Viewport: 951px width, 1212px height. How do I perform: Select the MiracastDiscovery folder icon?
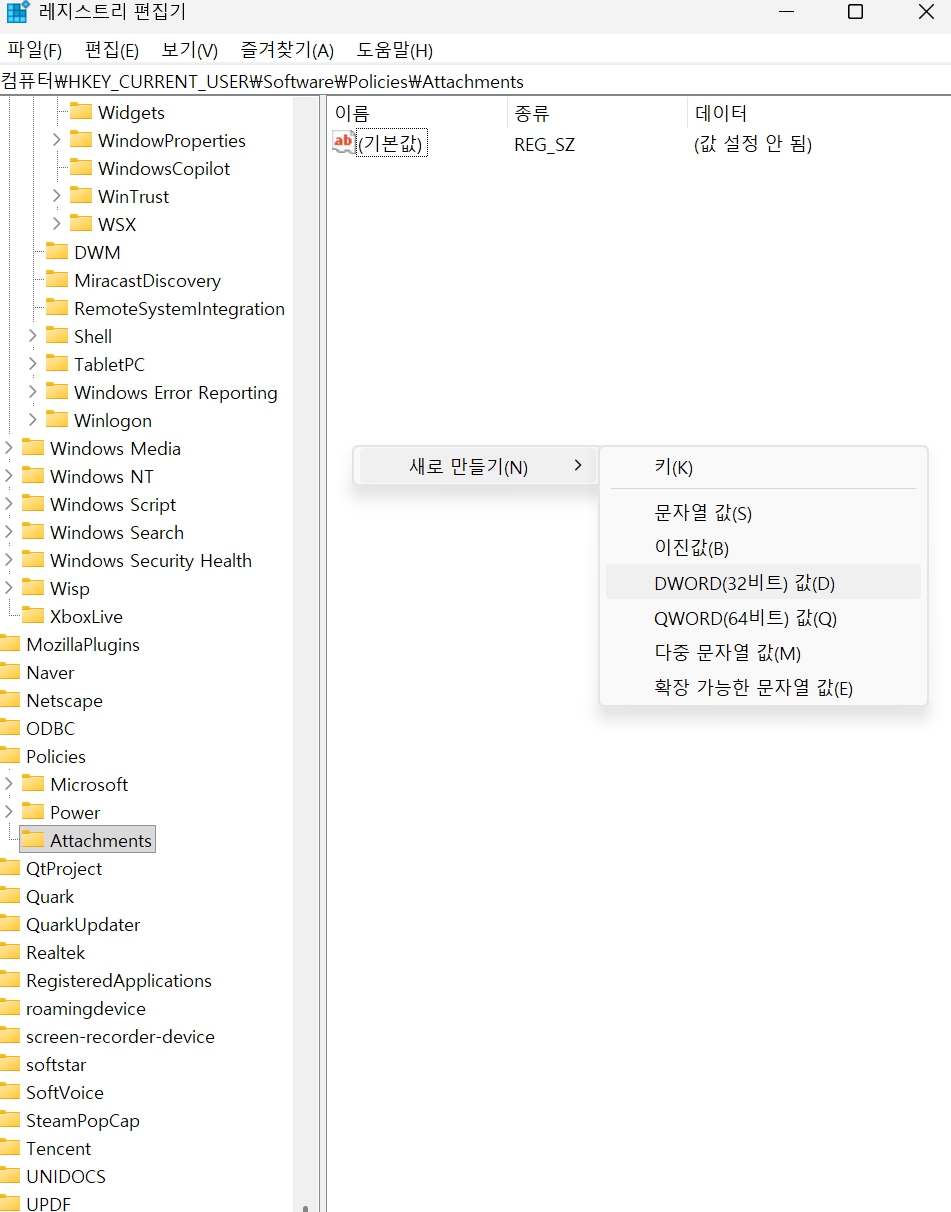point(57,280)
